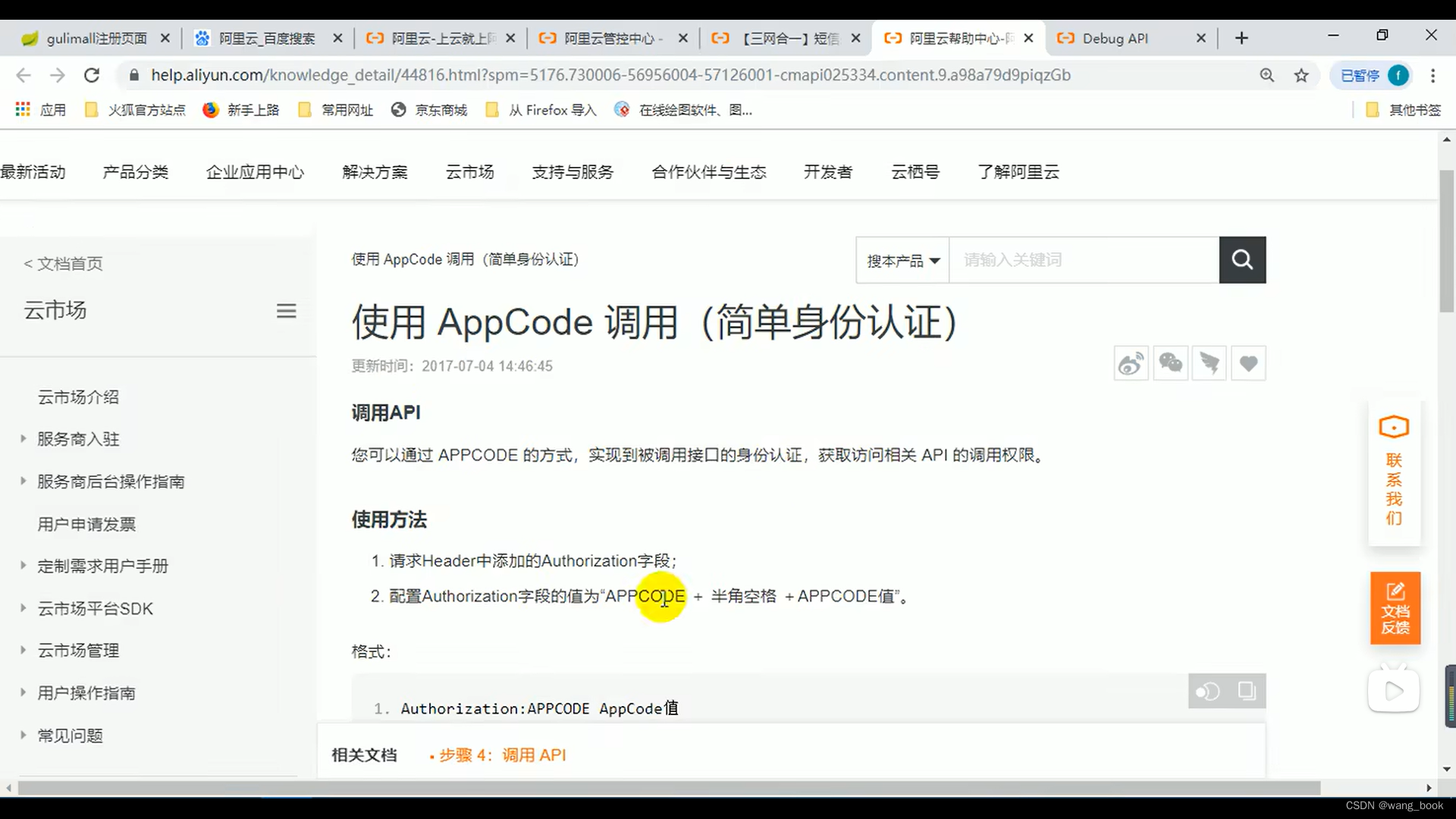Viewport: 1456px width, 819px height.
Task: Expand 云市场平台SDK section
Action: pyautogui.click(x=23, y=607)
